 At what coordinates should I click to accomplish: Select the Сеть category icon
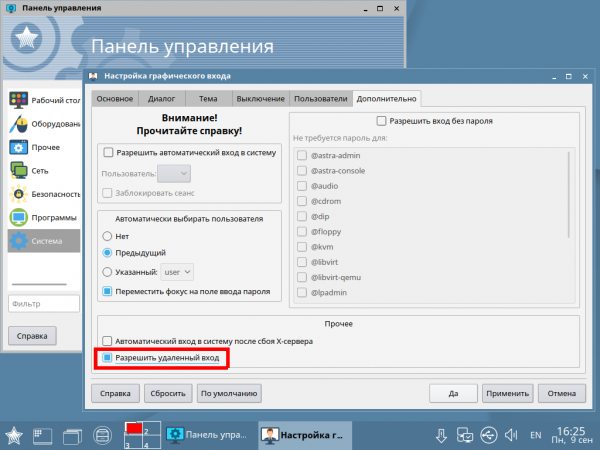tap(17, 170)
